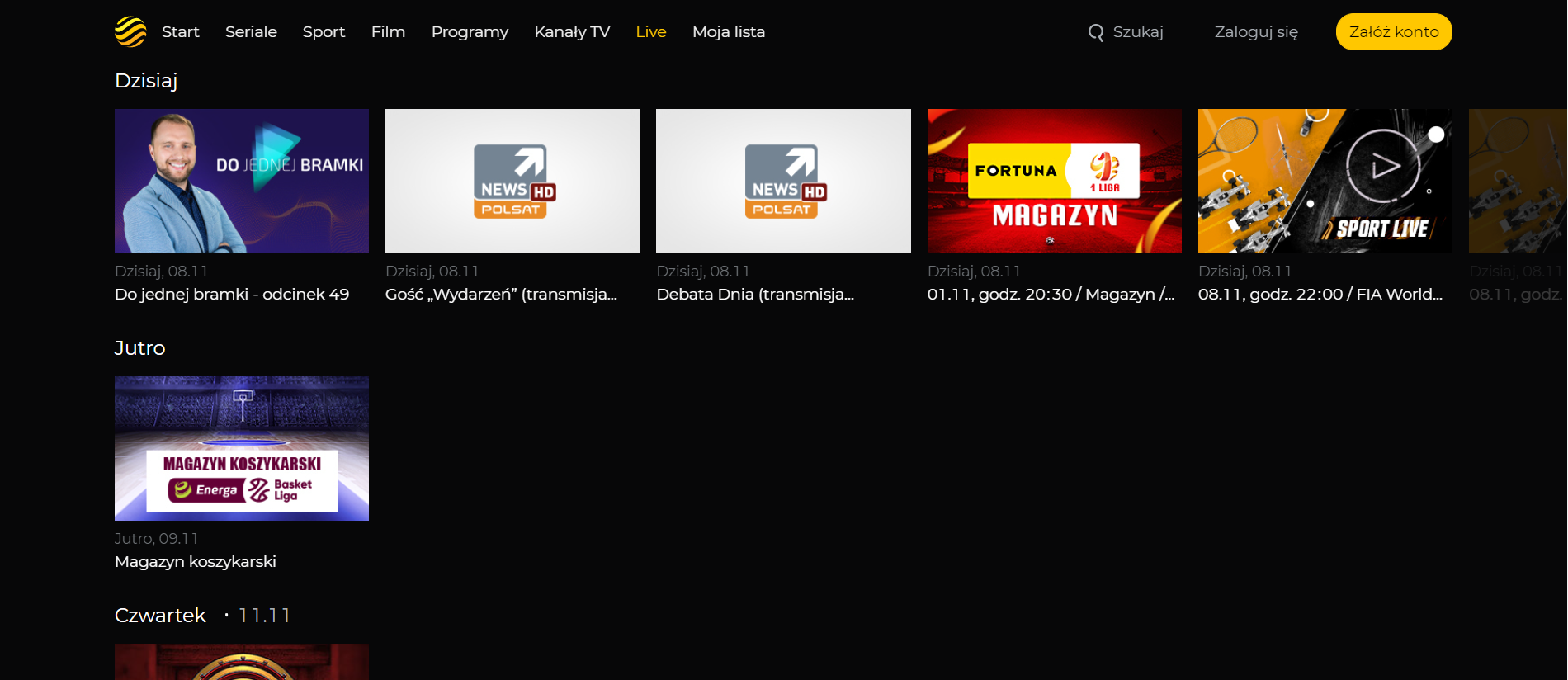
Task: Open the Programy section
Action: [x=470, y=32]
